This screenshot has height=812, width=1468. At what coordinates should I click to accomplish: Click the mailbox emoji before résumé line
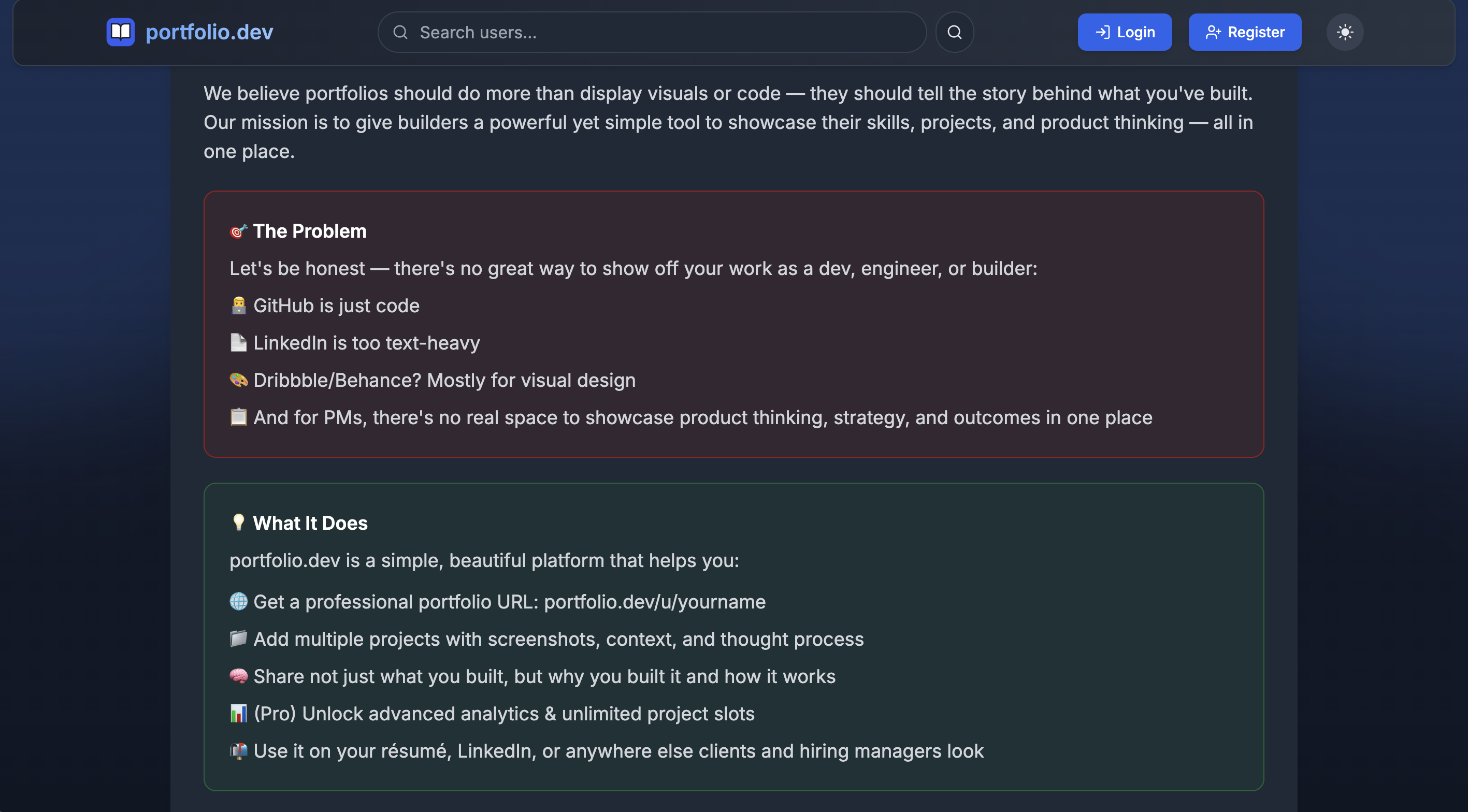[238, 751]
